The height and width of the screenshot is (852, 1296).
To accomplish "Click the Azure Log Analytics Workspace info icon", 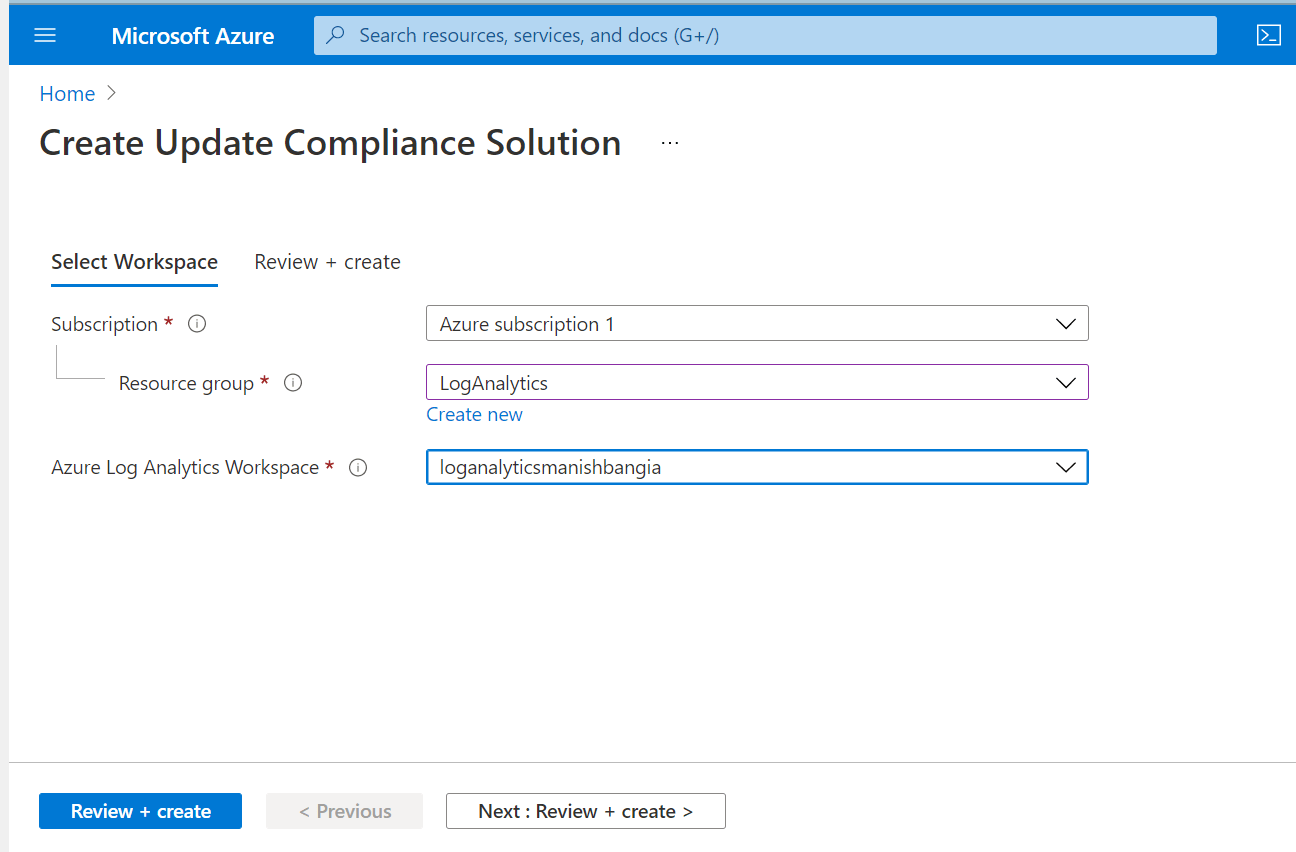I will click(x=358, y=467).
